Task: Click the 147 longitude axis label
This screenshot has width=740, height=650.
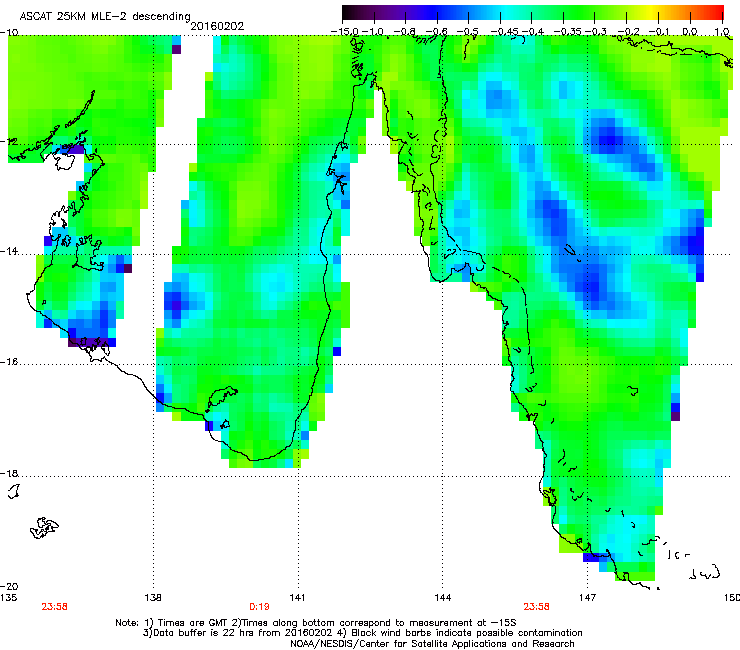Action: click(x=588, y=598)
